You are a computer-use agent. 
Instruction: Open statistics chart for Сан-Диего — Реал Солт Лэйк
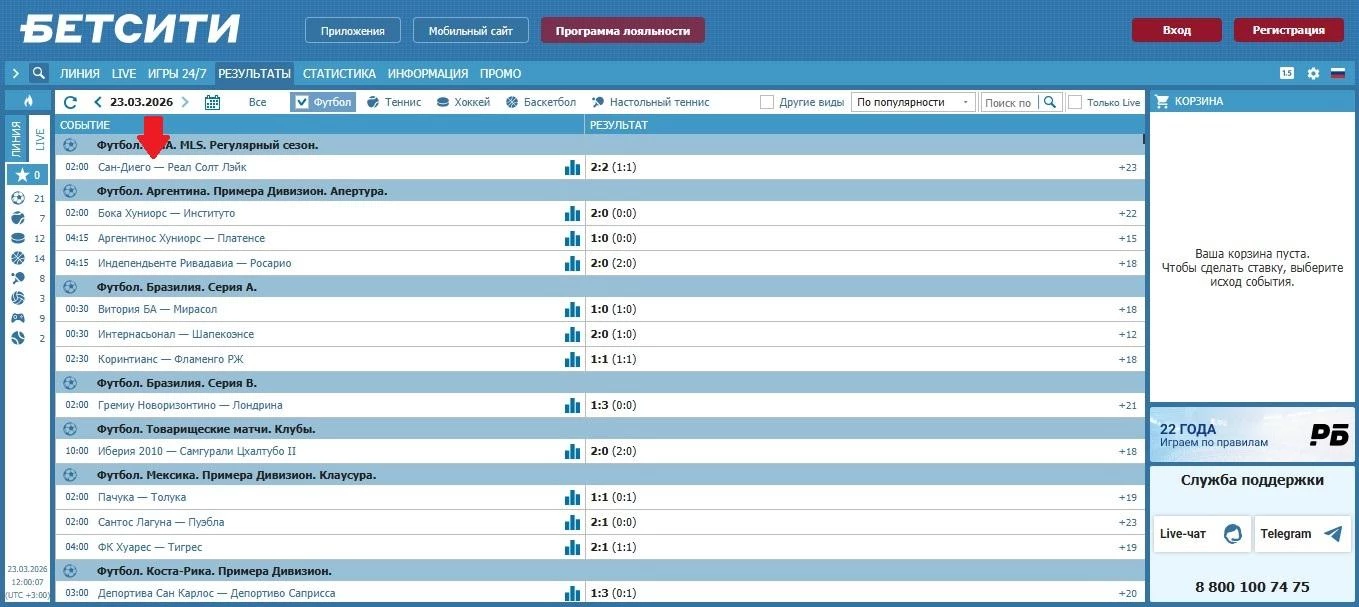pos(572,167)
